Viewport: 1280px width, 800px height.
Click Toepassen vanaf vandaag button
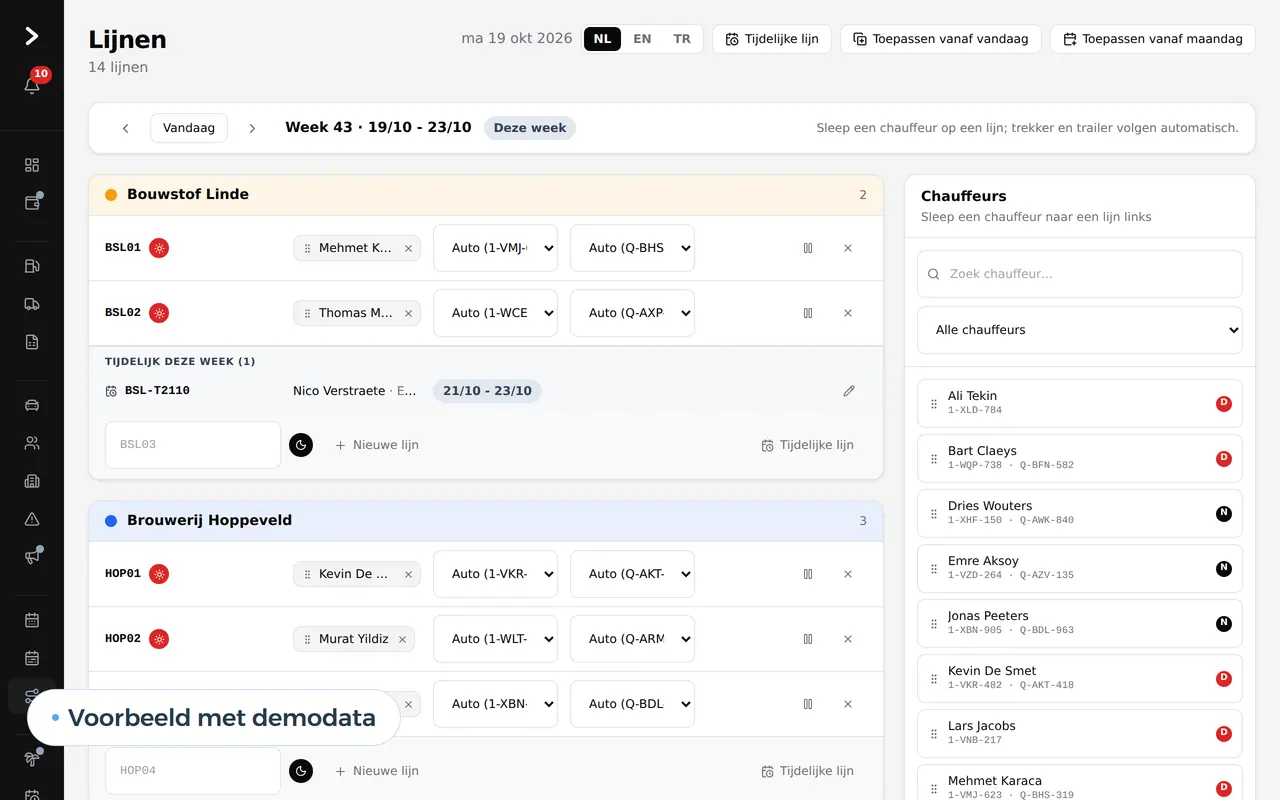pyautogui.click(x=941, y=39)
